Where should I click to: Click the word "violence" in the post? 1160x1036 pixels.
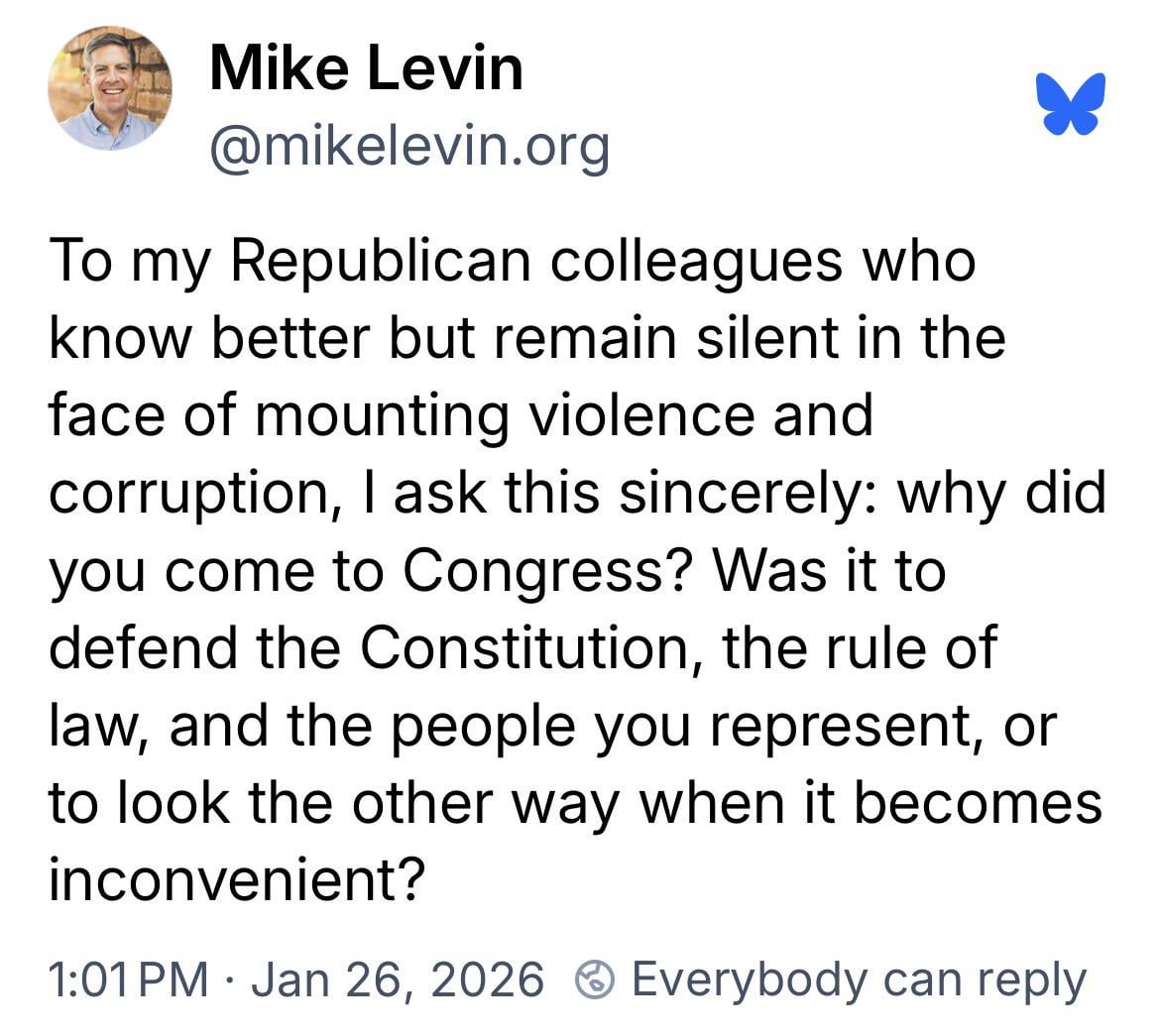tap(629, 415)
